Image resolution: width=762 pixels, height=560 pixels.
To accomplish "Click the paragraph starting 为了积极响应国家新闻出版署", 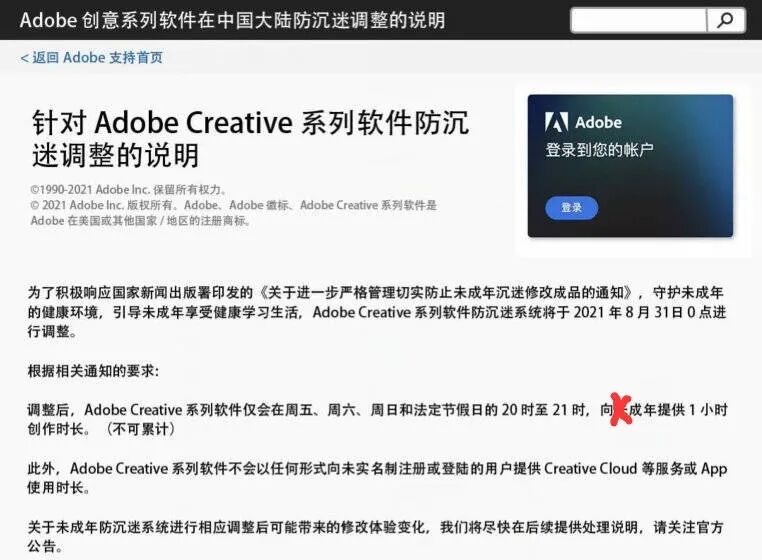I will [x=377, y=312].
